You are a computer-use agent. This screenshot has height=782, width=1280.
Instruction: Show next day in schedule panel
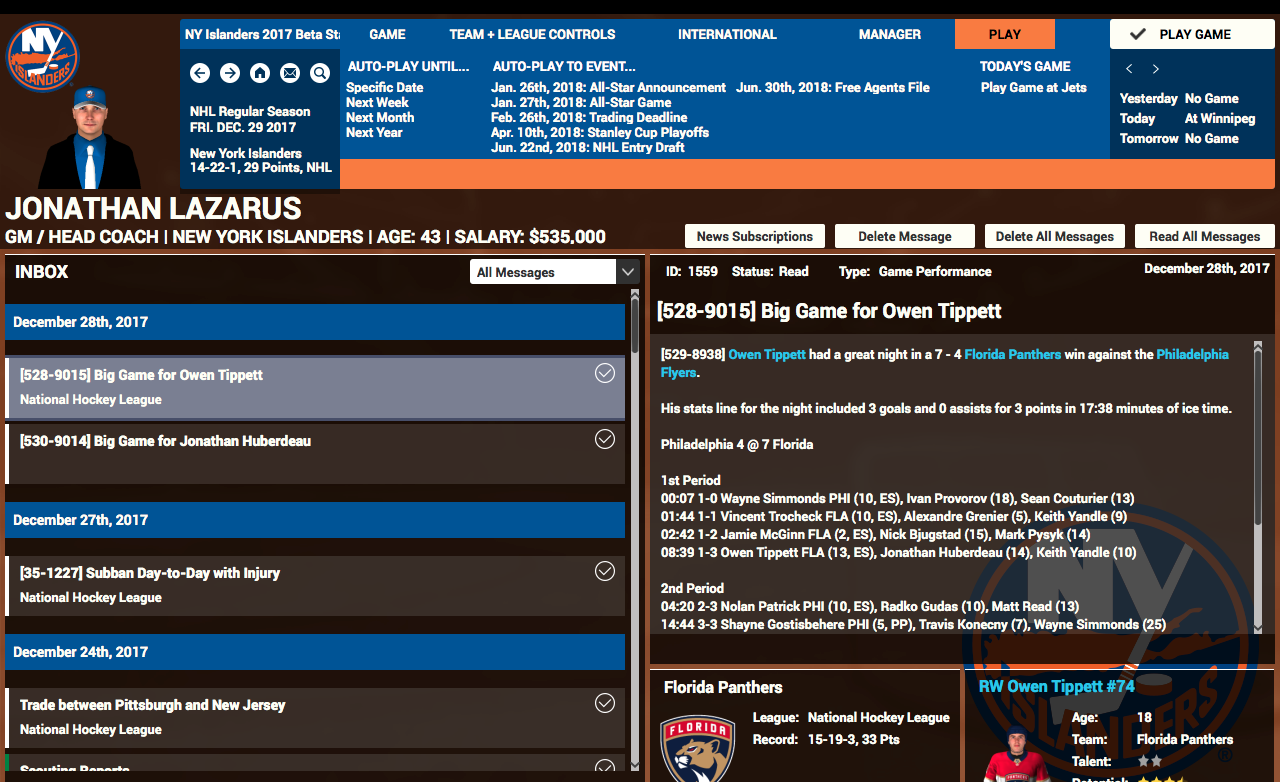(1156, 69)
